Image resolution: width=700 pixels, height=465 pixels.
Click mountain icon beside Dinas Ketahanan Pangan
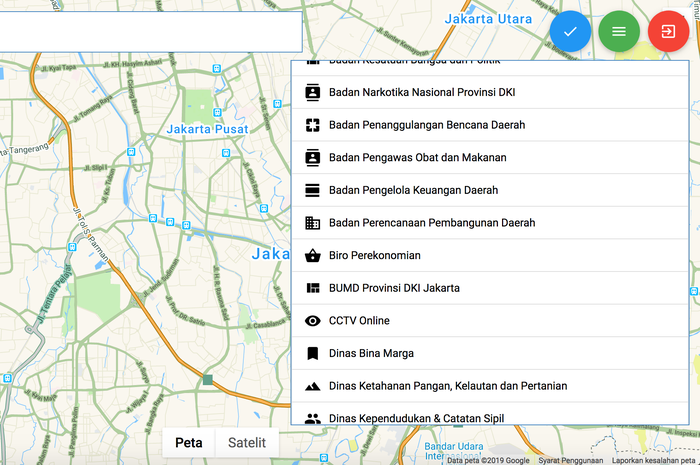point(312,386)
